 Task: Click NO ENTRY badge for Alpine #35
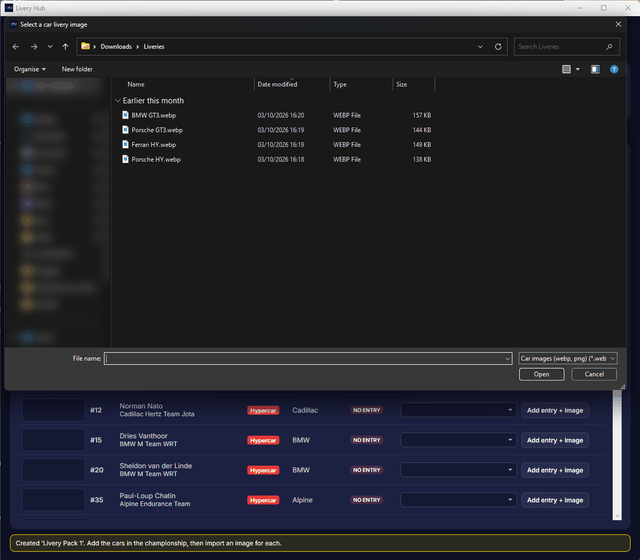(x=367, y=500)
